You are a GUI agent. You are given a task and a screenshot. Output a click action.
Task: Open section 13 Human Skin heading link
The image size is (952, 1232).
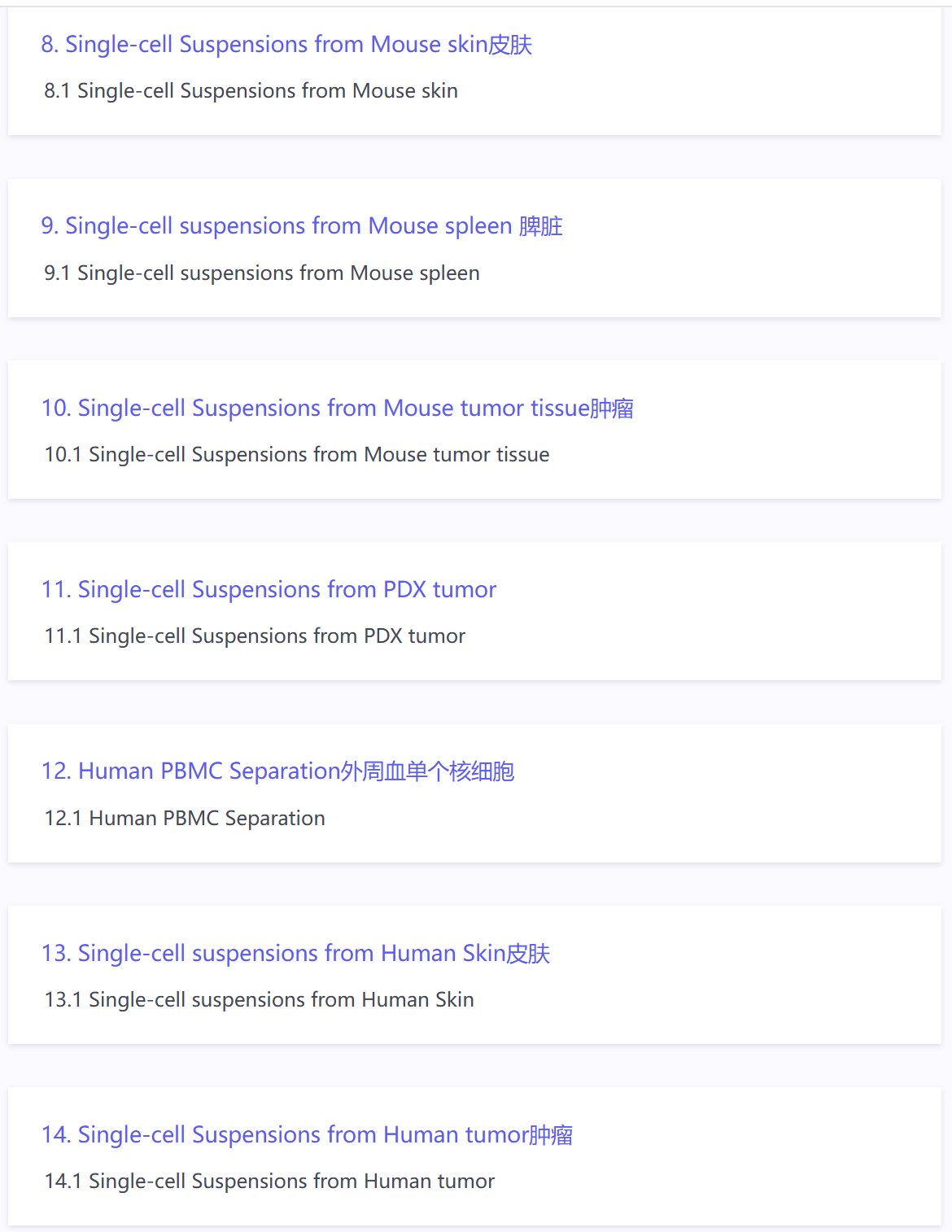coord(295,953)
